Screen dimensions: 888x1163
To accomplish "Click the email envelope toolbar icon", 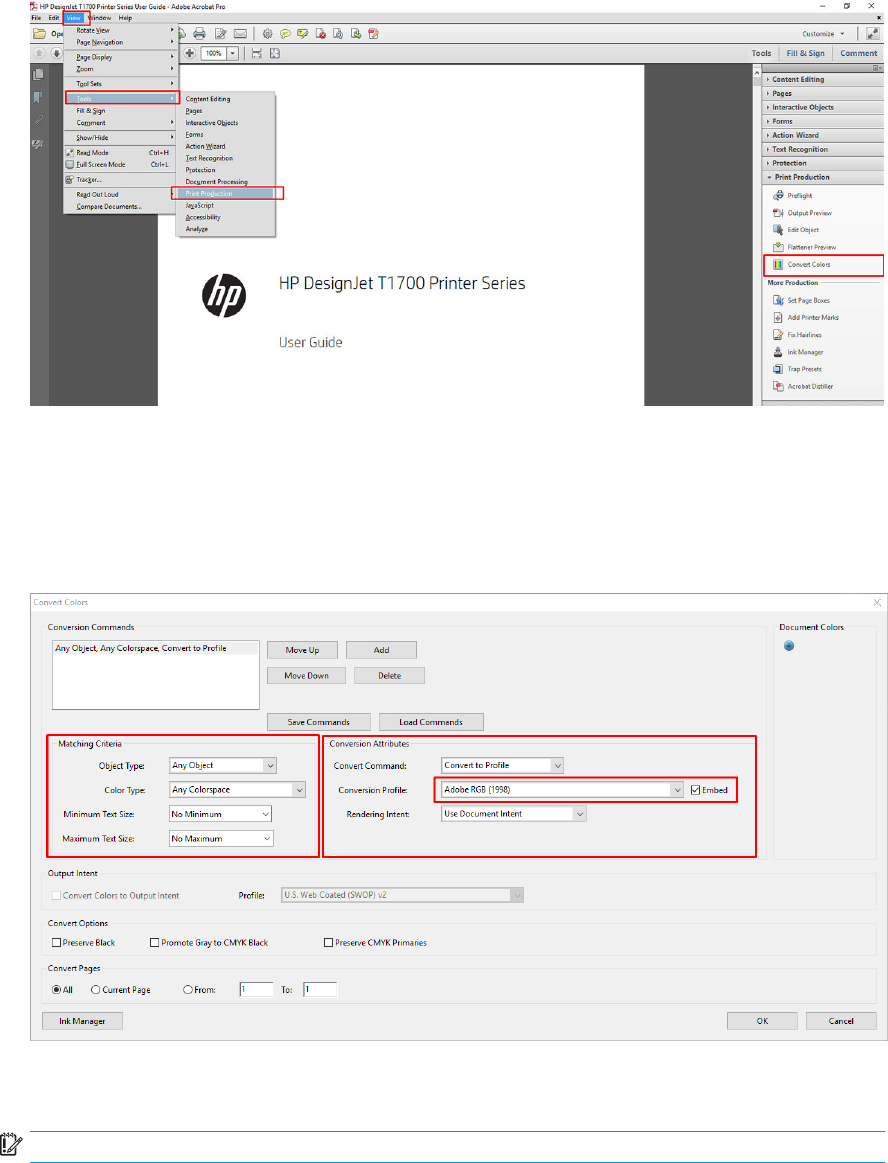I will 240,33.
